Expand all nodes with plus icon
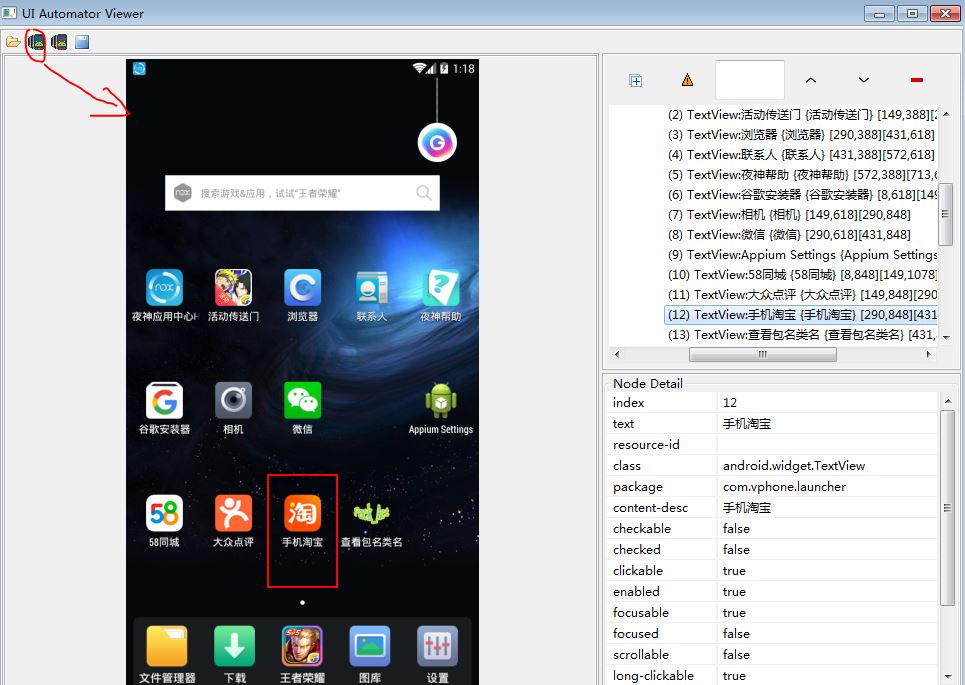The height and width of the screenshot is (685, 965). tap(636, 81)
